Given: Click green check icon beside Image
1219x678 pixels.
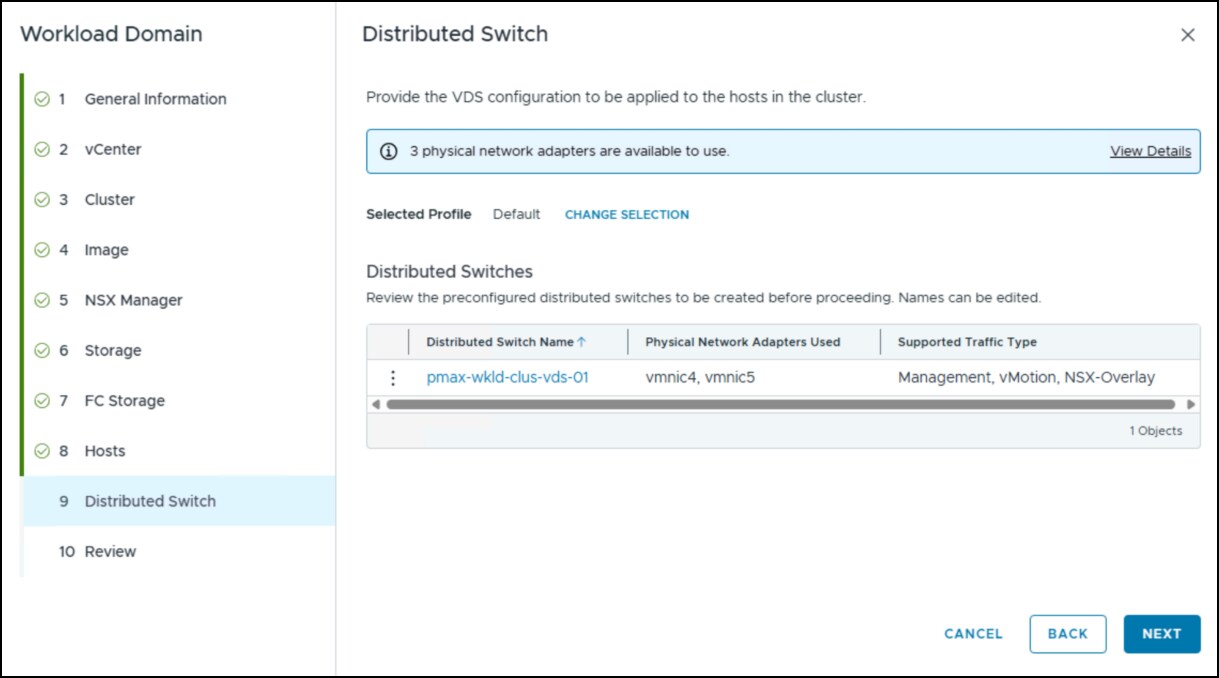Looking at the screenshot, I should click(x=42, y=250).
